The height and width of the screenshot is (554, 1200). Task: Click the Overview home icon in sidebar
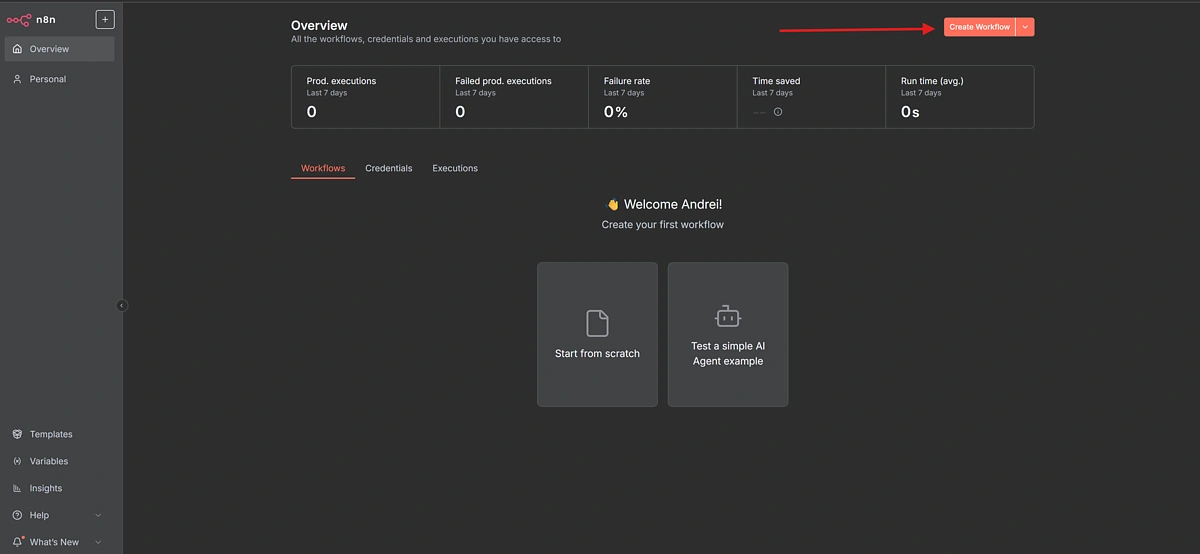tap(17, 49)
